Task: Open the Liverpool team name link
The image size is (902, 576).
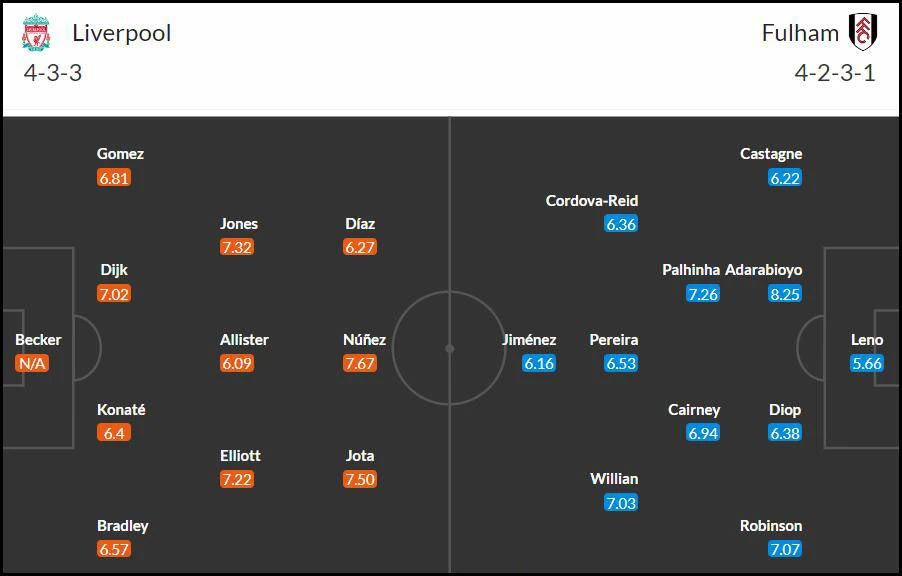Action: click(x=122, y=33)
